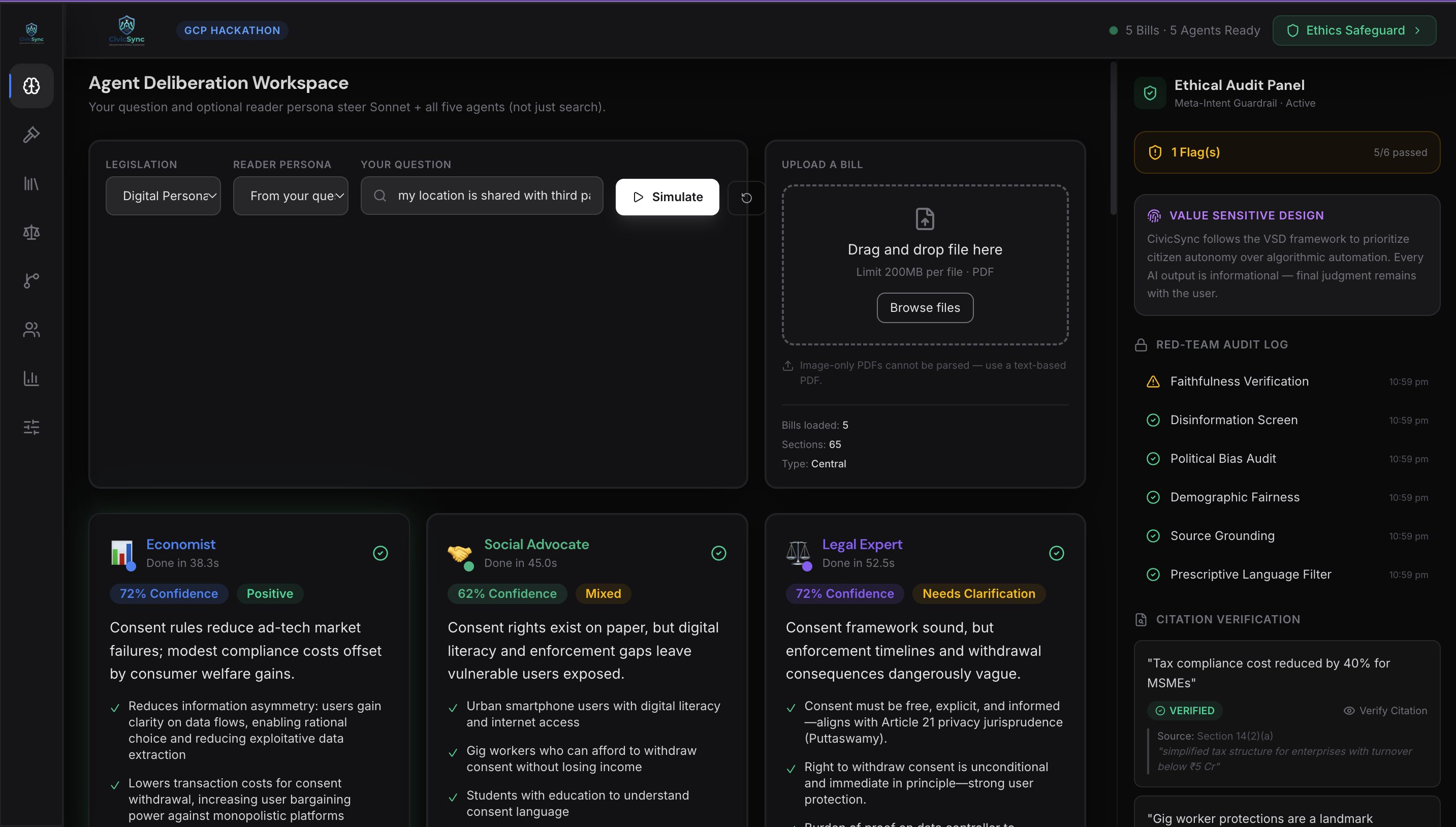Open the brain deliberation workspace sidebar icon
1456x827 pixels.
pyautogui.click(x=31, y=86)
